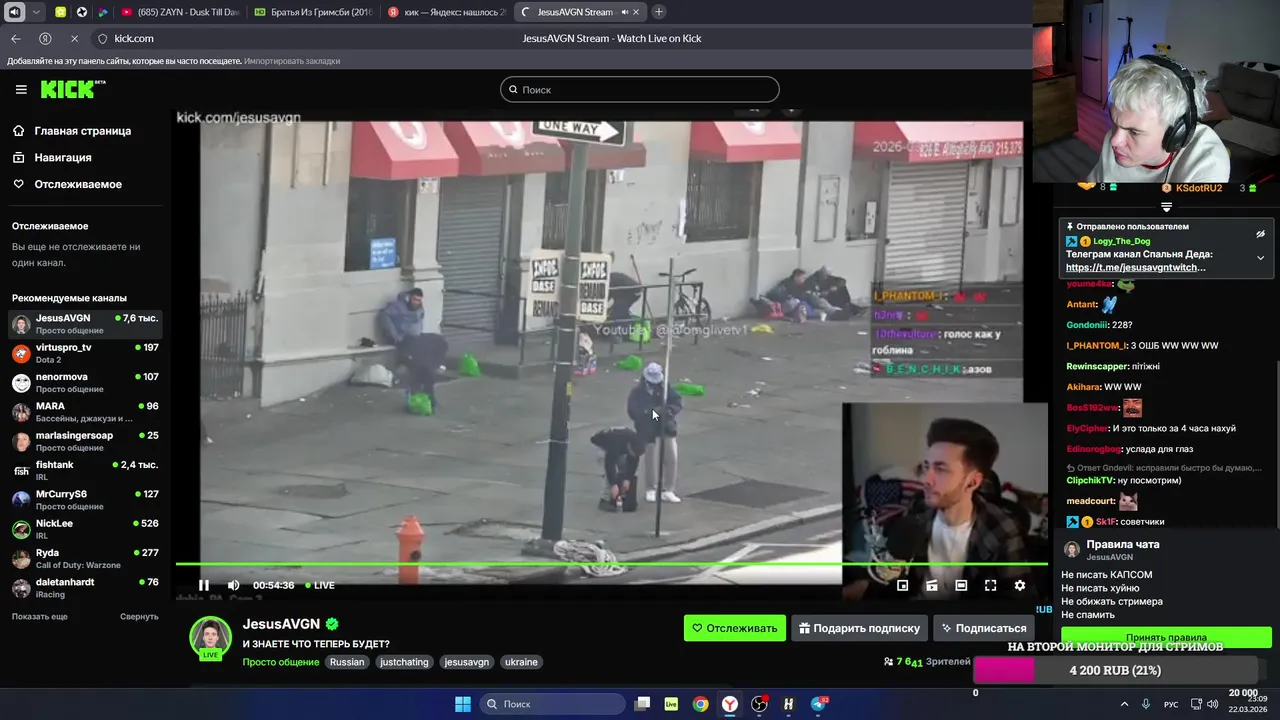
Task: Open the Kick hamburger menu
Action: (x=21, y=89)
